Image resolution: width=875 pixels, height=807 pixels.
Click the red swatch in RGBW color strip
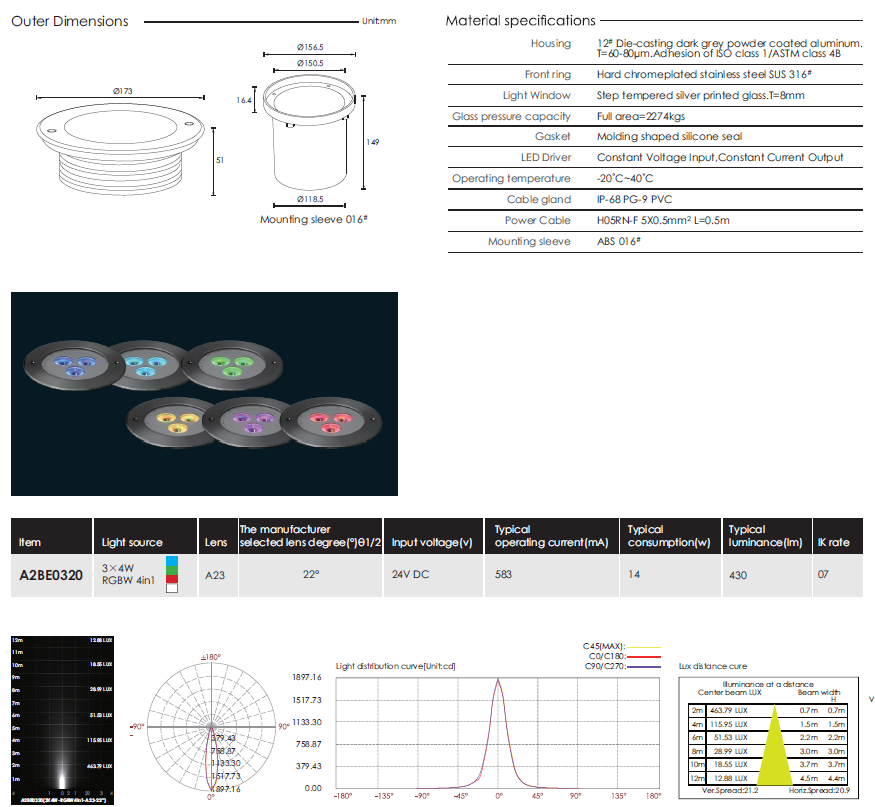(x=172, y=577)
